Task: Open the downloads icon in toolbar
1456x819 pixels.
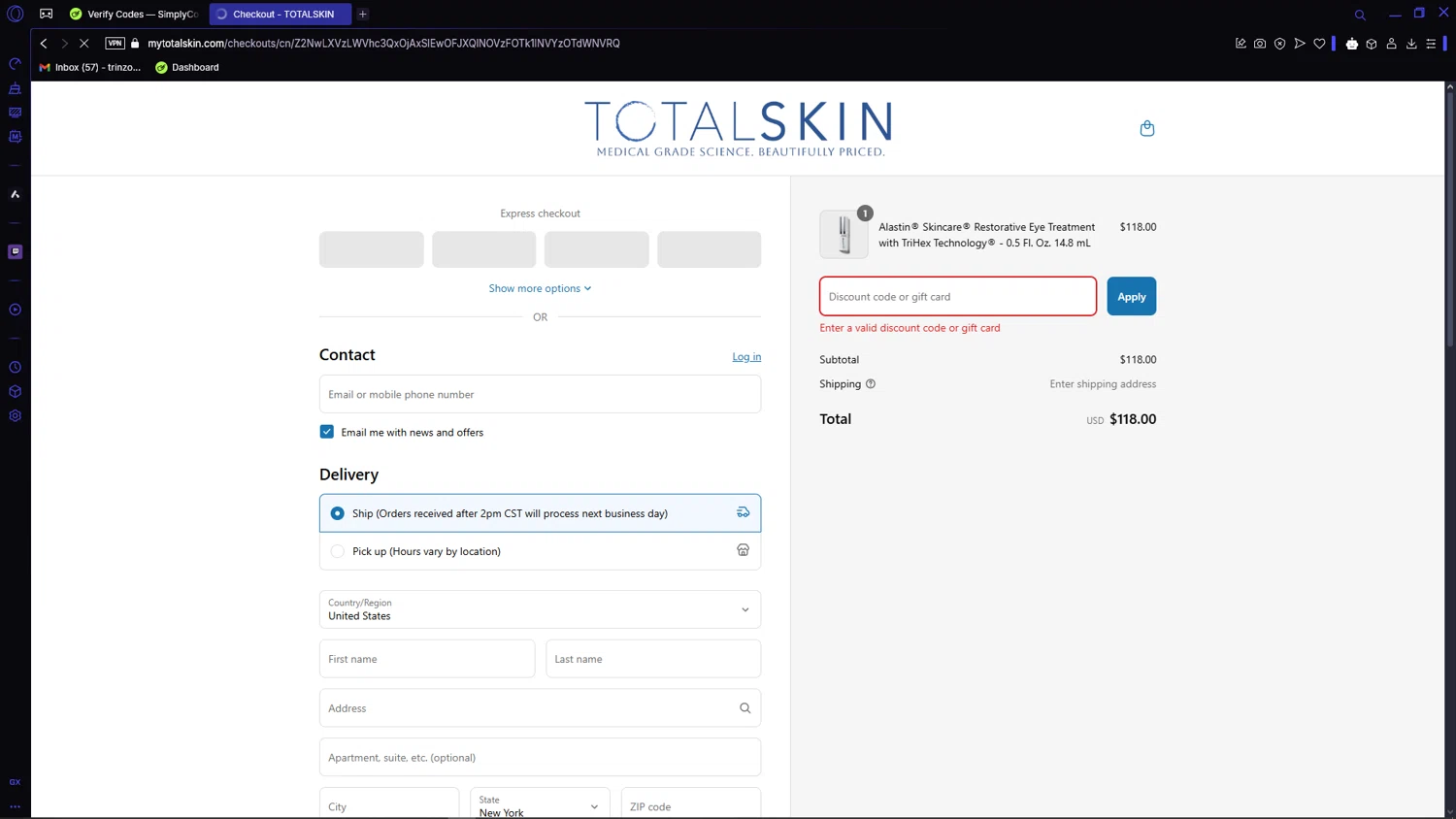Action: pyautogui.click(x=1411, y=43)
